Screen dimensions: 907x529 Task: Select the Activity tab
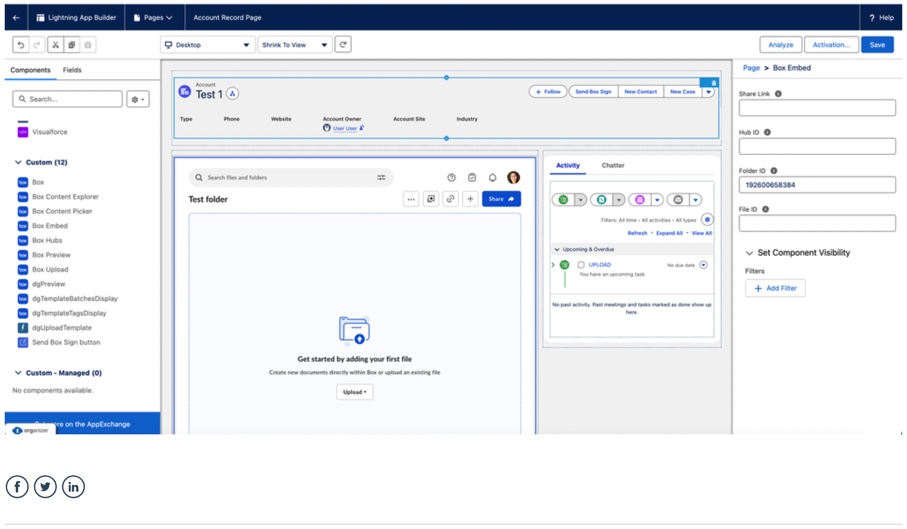point(567,165)
